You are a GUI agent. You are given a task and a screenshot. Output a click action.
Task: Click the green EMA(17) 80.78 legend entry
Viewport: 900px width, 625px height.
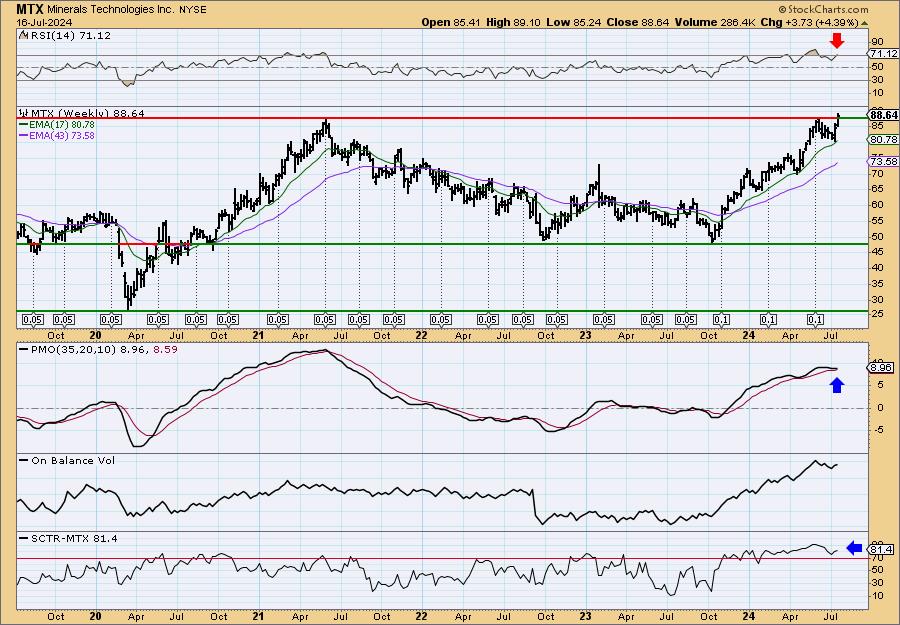57,125
